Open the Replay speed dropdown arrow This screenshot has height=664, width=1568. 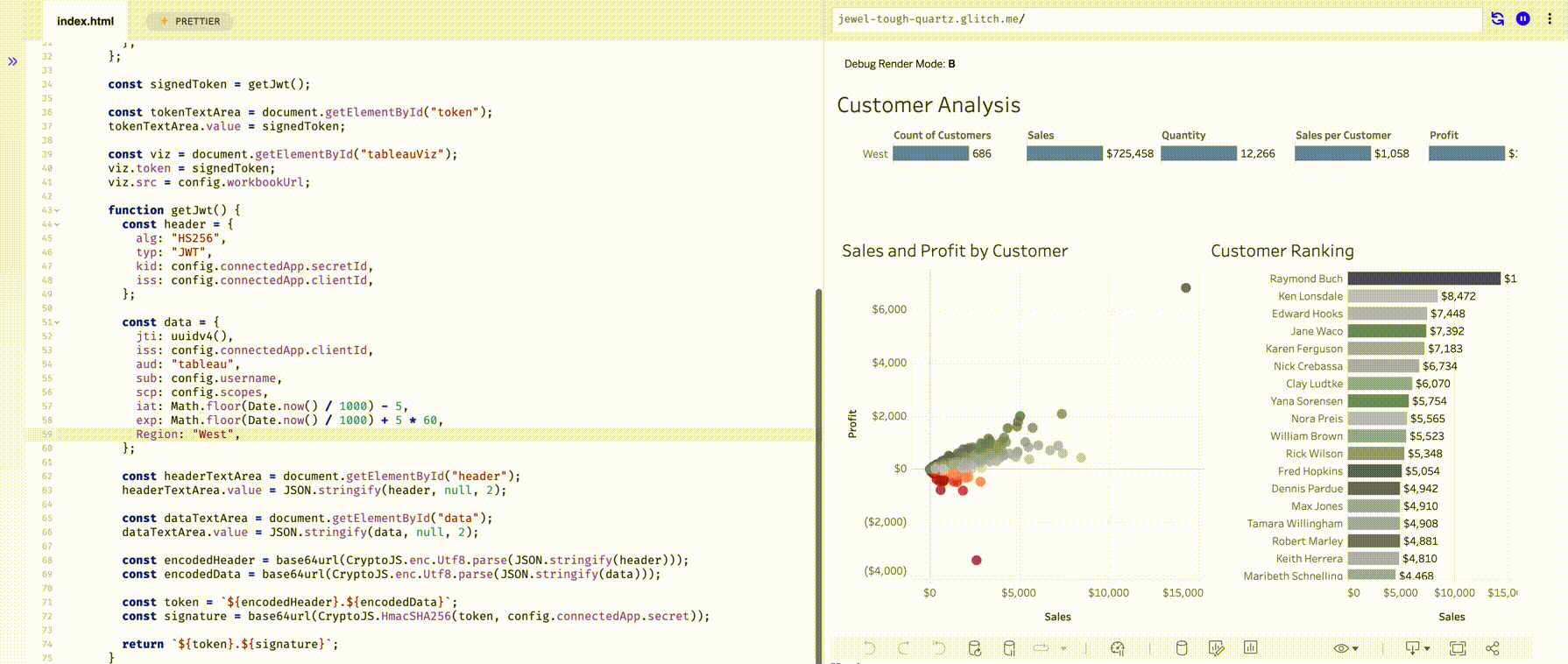(x=1063, y=649)
